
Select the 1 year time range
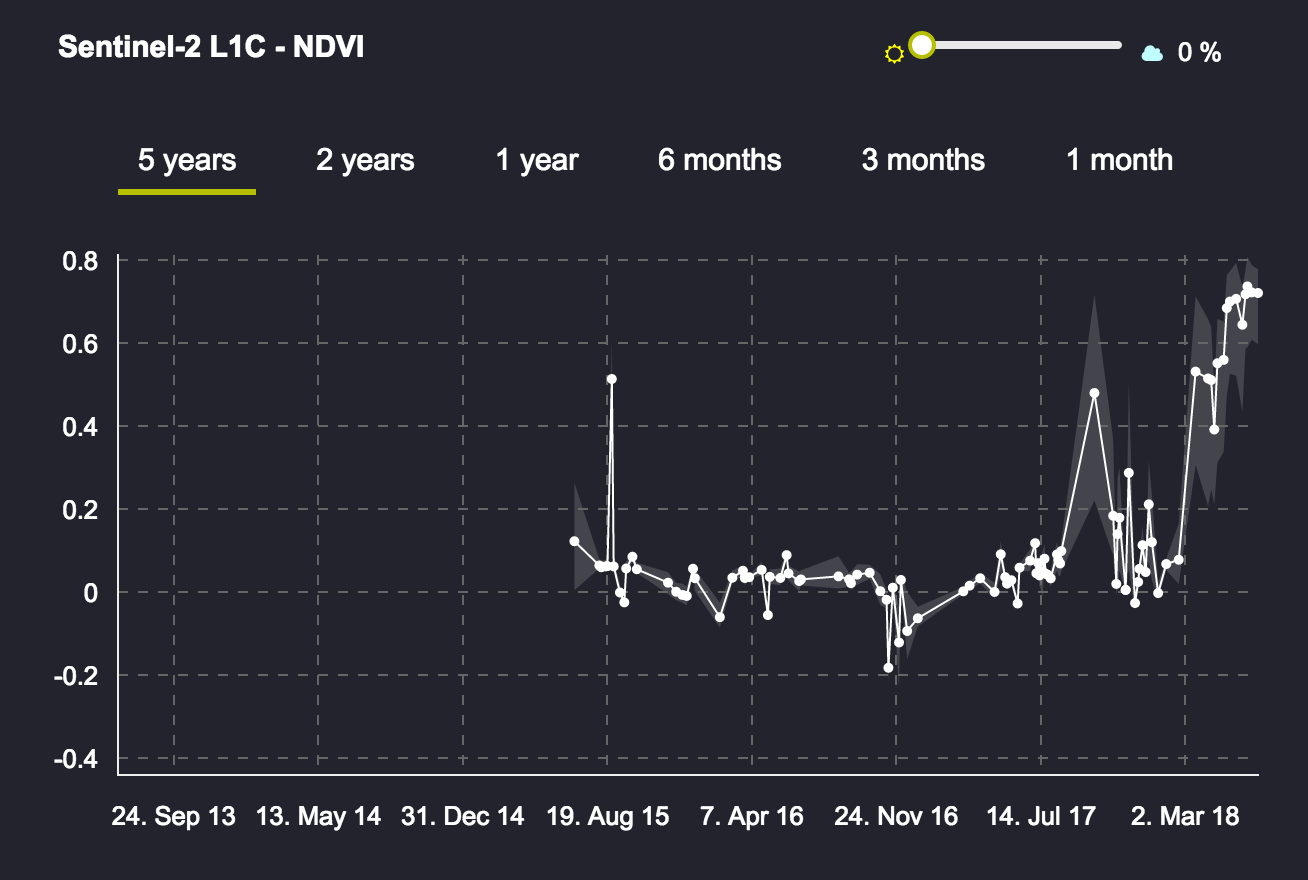(x=537, y=160)
